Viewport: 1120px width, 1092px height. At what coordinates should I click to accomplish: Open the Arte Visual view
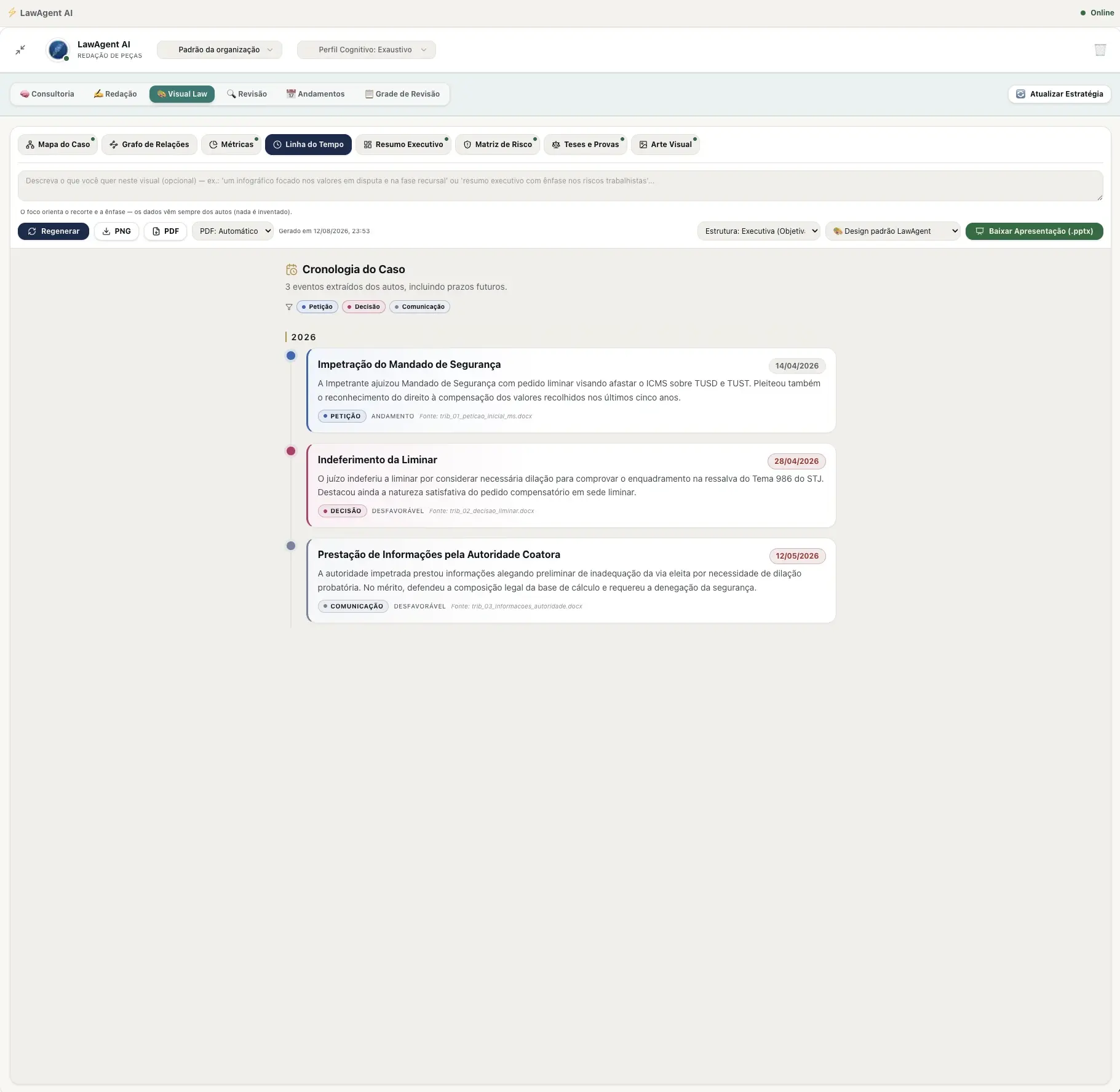665,145
